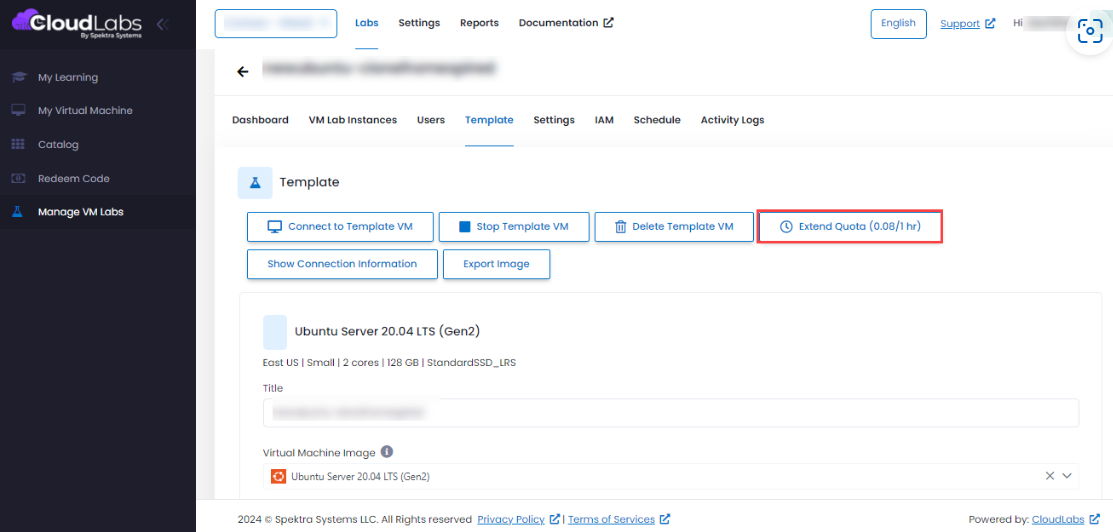
Task: Click the Ubuntu image thumbnail placeholder
Action: tap(275, 332)
